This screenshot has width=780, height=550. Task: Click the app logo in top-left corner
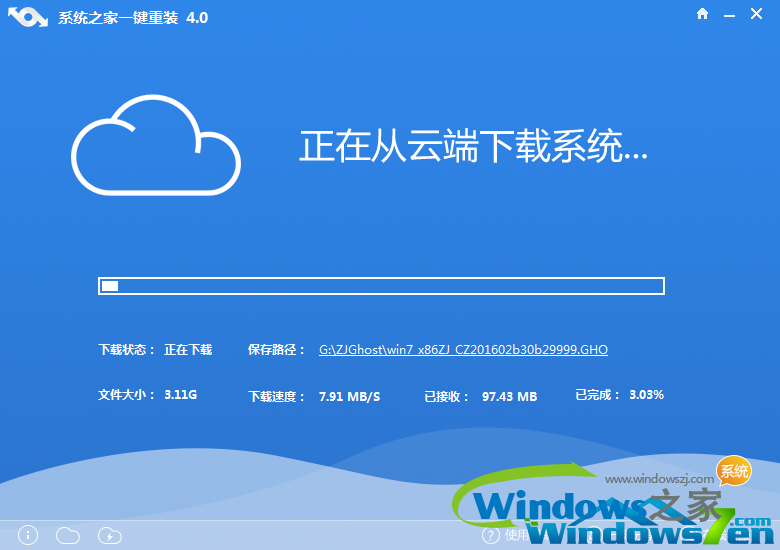pyautogui.click(x=24, y=17)
